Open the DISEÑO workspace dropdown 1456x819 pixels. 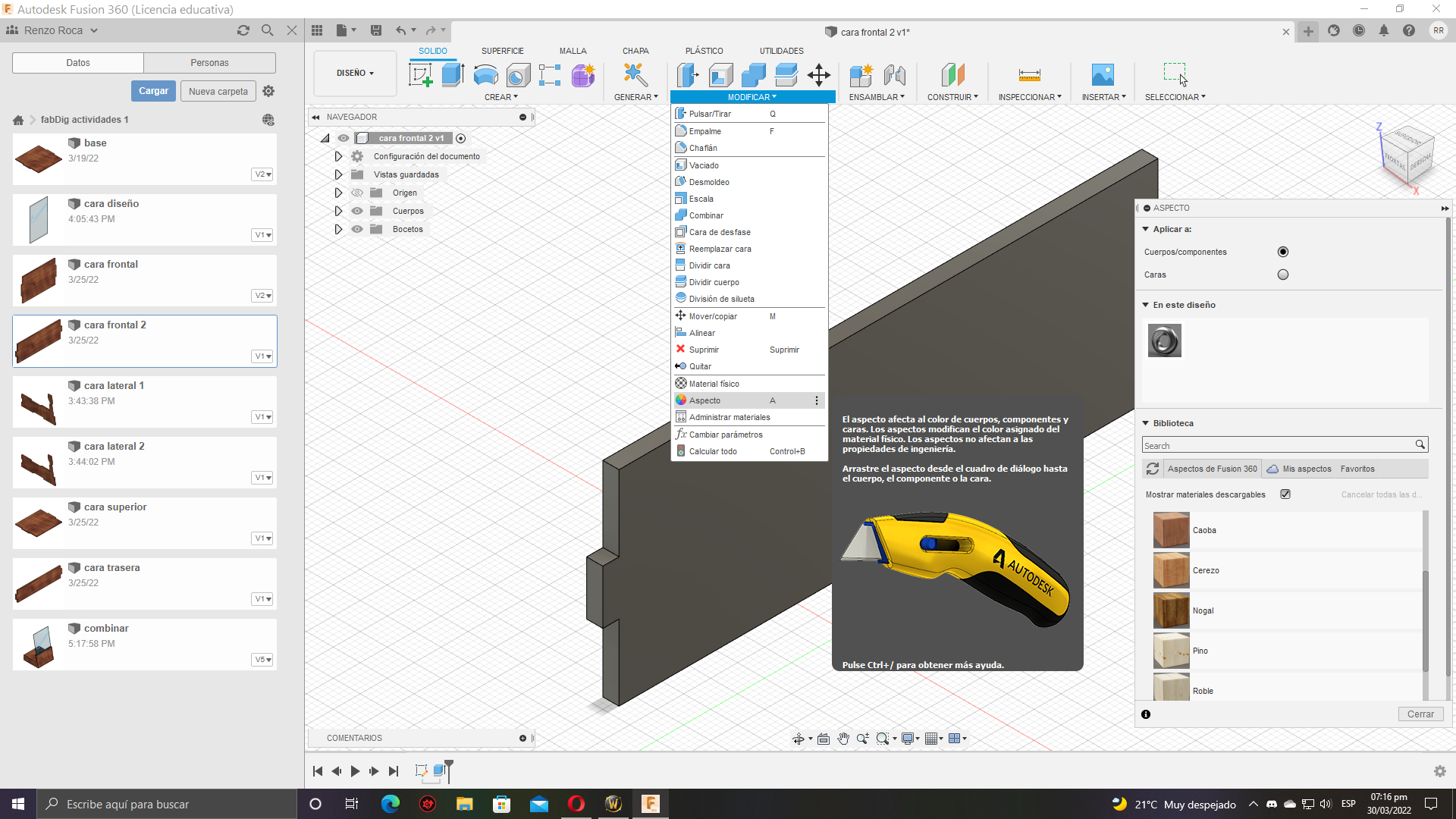(x=355, y=74)
